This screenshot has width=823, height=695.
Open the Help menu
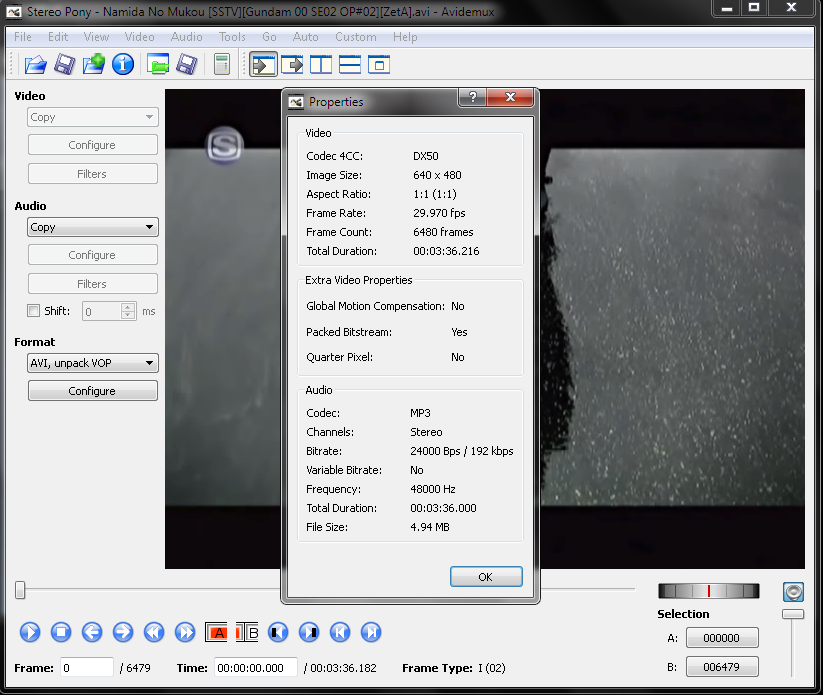coord(405,37)
